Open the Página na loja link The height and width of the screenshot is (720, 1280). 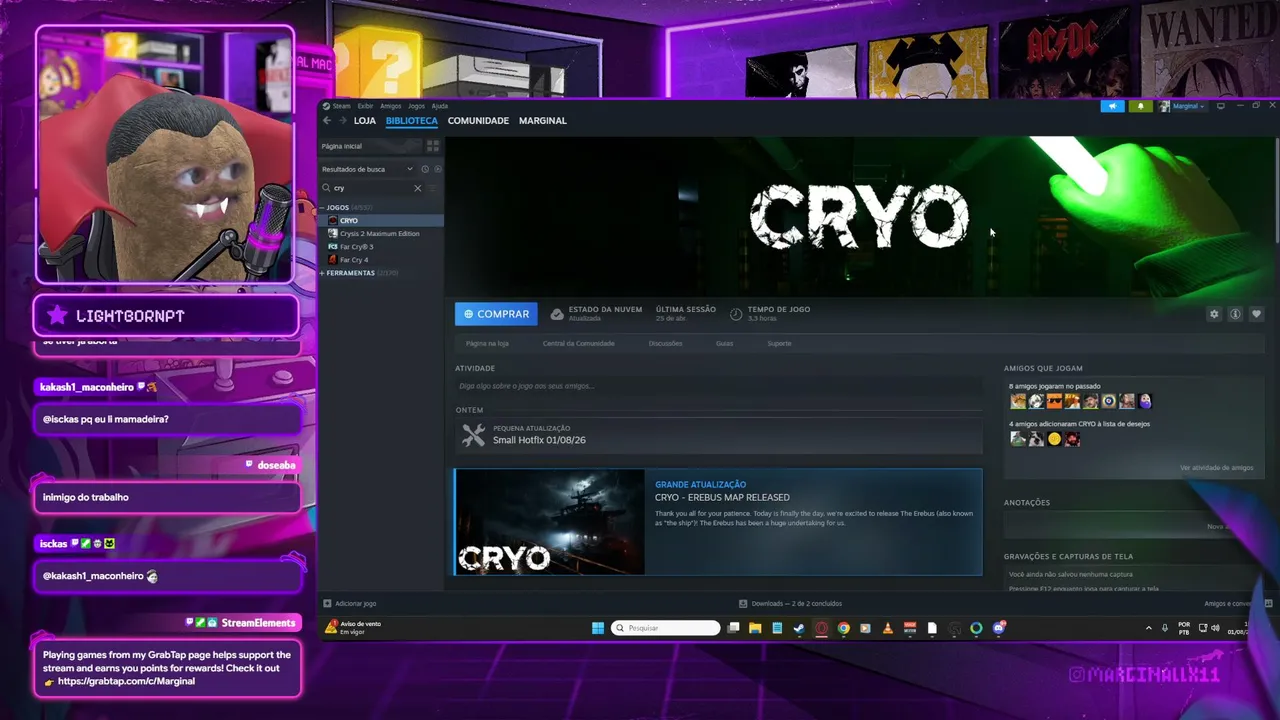click(x=487, y=343)
